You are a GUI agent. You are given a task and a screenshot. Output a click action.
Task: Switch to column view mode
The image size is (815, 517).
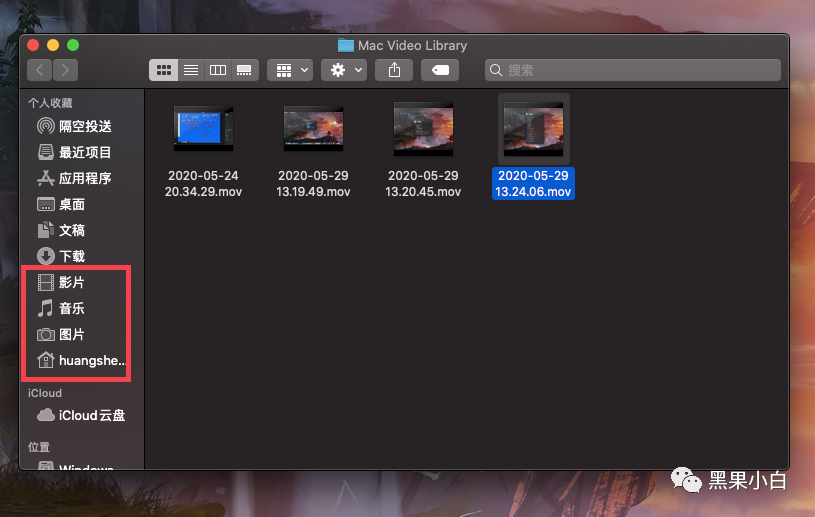click(218, 70)
